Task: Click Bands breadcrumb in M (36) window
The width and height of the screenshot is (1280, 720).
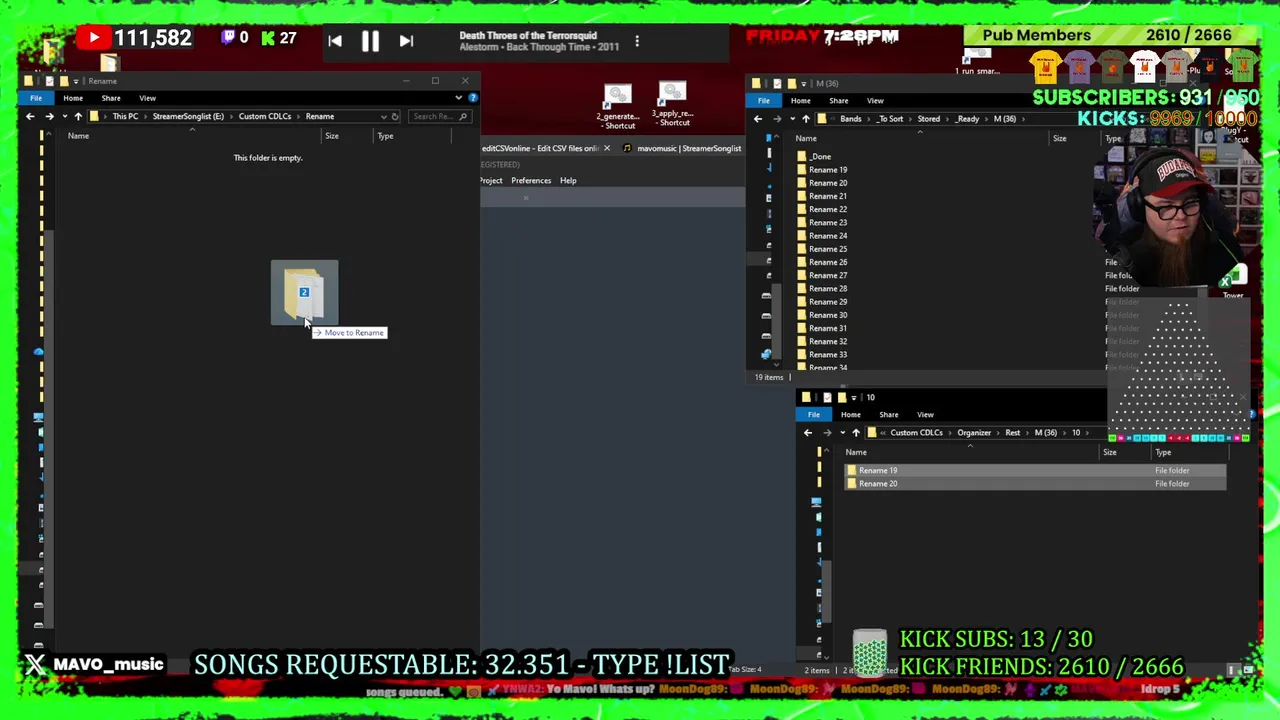Action: (x=851, y=119)
